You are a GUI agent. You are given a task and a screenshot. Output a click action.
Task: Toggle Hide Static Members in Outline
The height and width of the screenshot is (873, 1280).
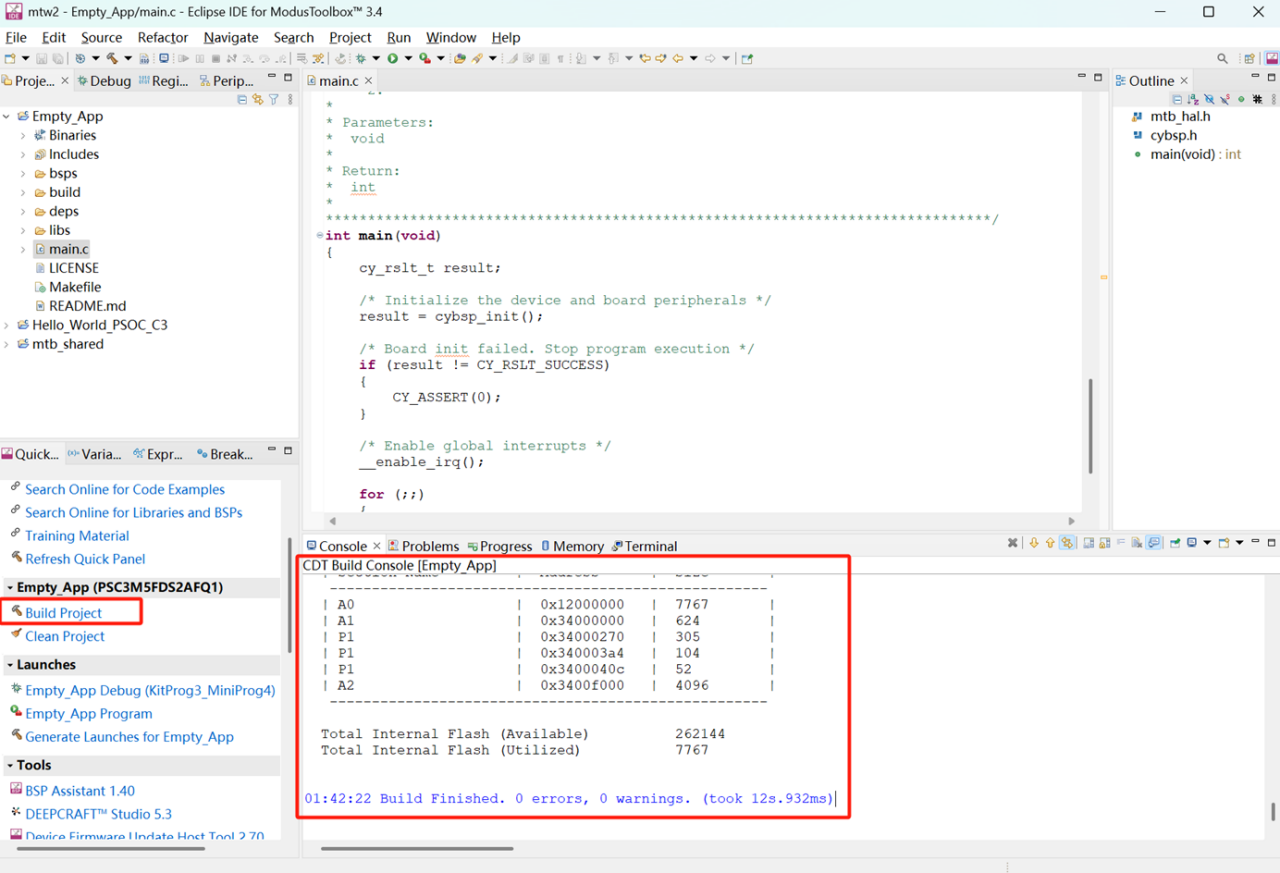coord(1225,99)
